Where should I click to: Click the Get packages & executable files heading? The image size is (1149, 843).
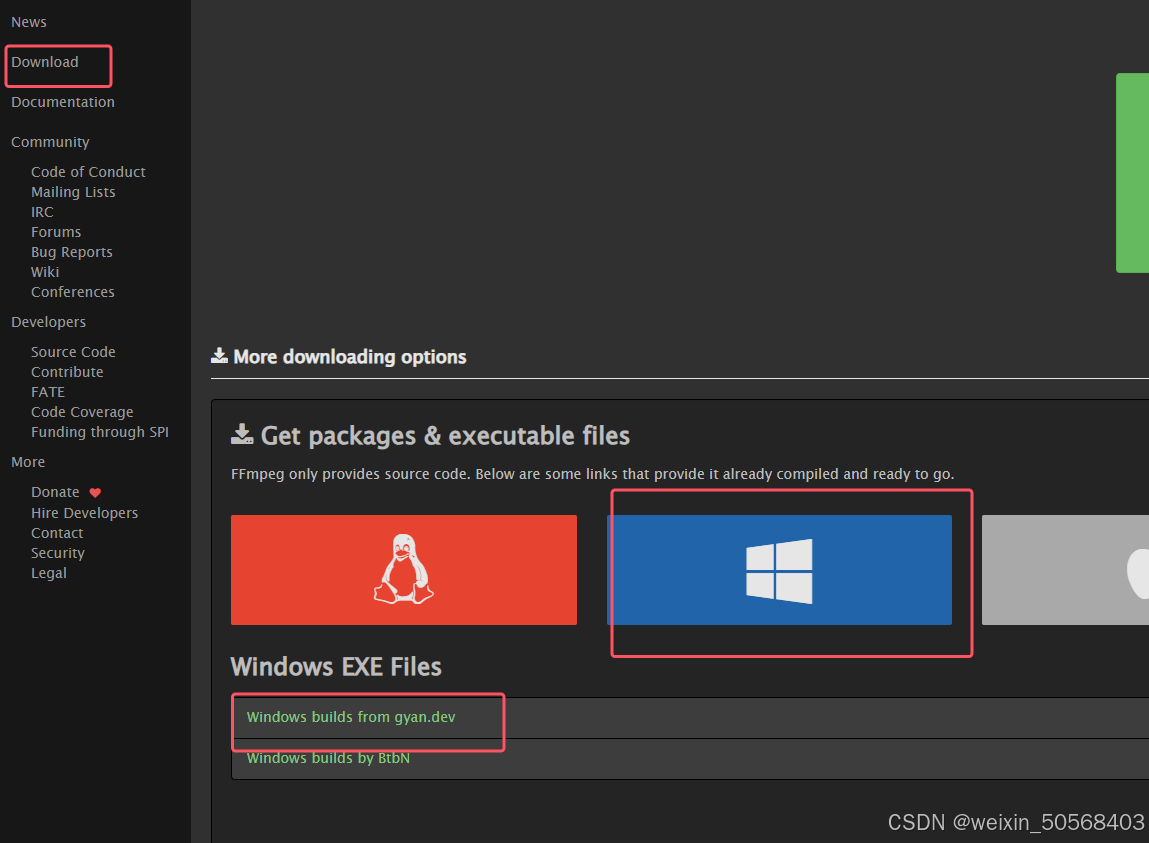445,436
